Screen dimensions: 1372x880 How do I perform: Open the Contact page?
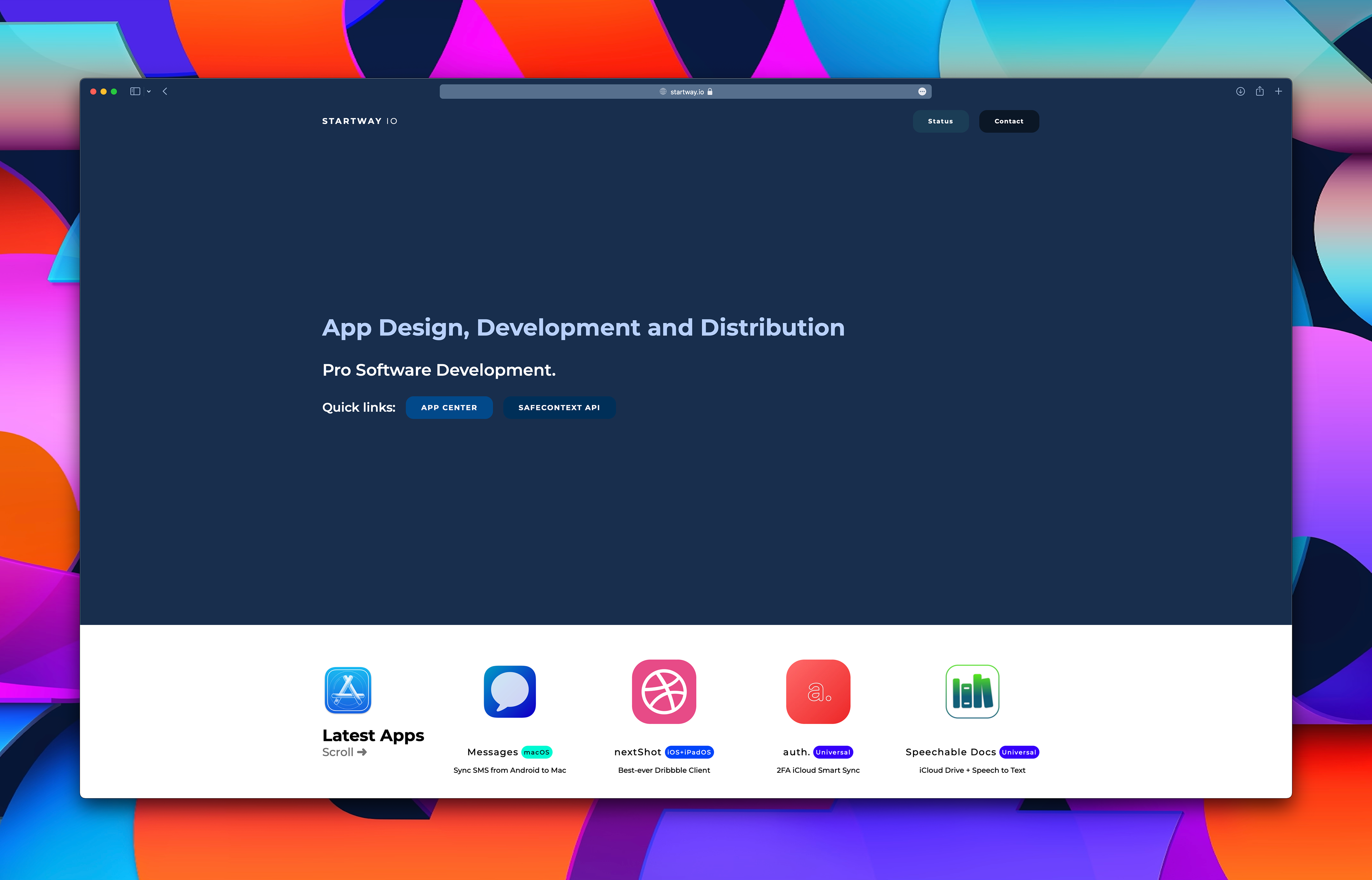1009,121
